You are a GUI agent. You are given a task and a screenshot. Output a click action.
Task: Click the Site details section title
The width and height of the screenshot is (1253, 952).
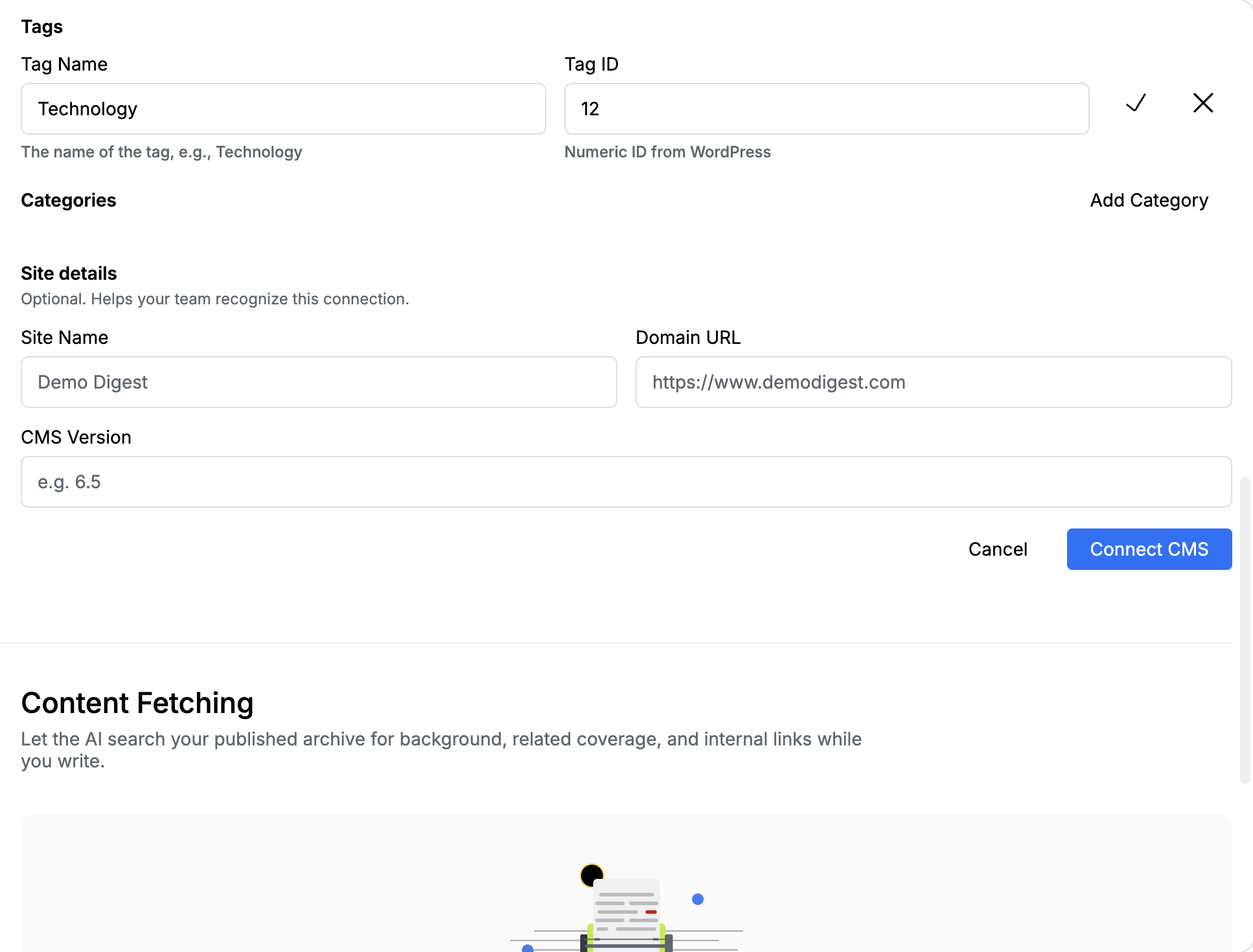point(69,273)
